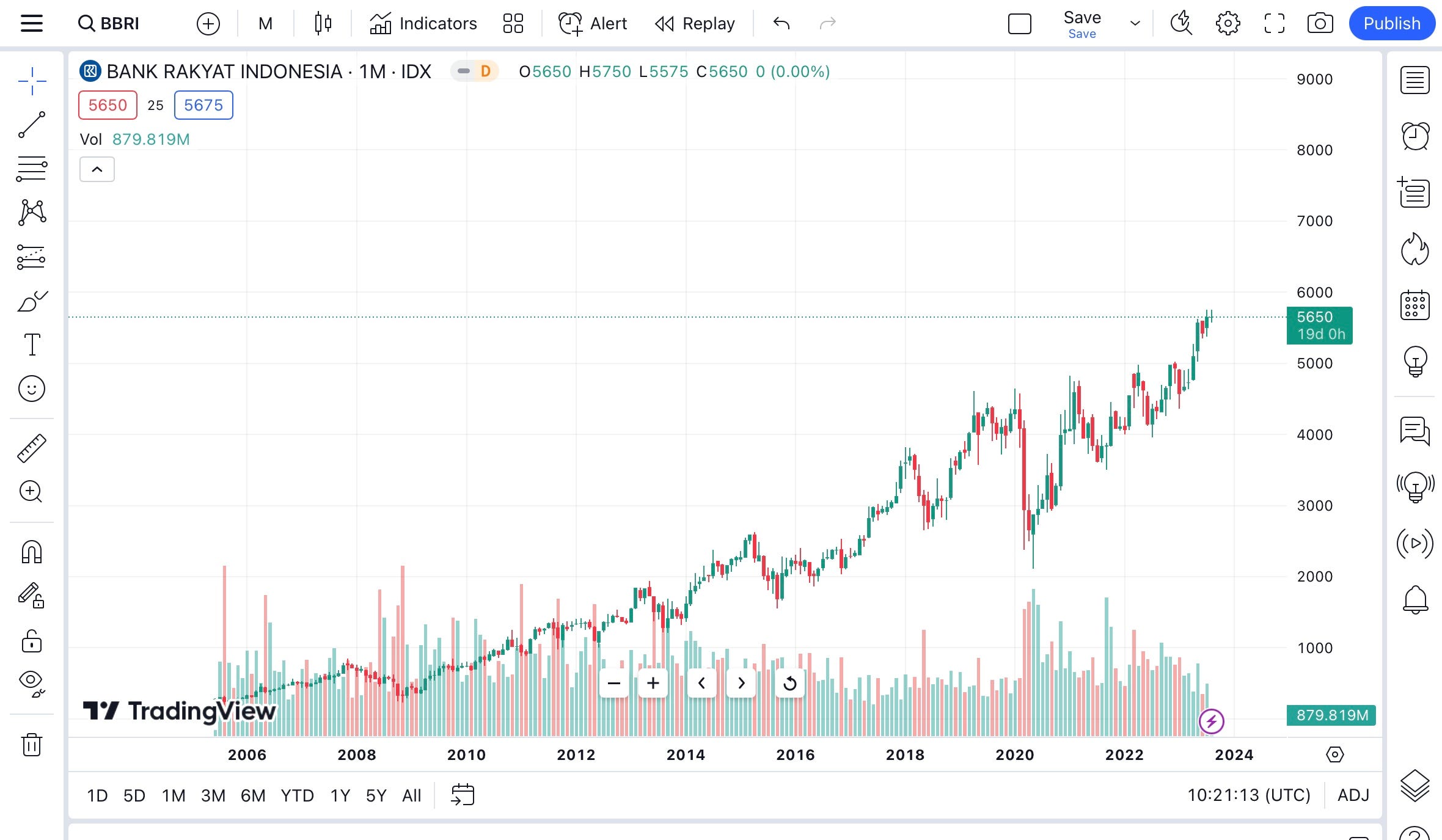This screenshot has width=1442, height=840.
Task: Expand the Save dropdown arrow
Action: pyautogui.click(x=1135, y=24)
